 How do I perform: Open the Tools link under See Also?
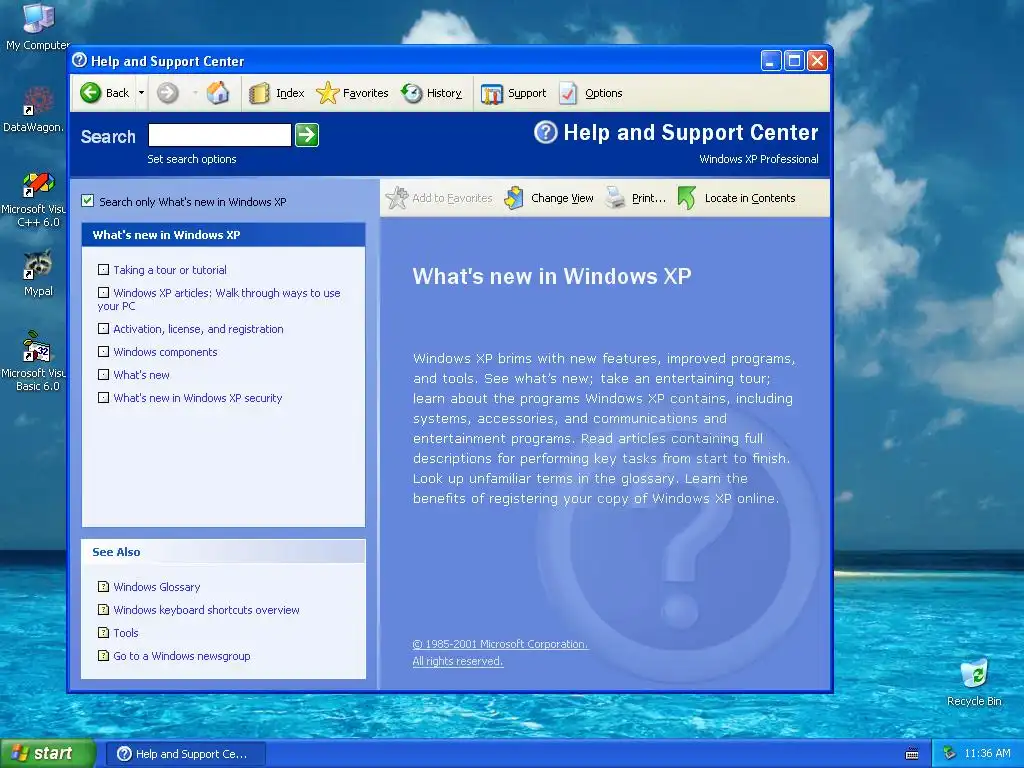(125, 633)
